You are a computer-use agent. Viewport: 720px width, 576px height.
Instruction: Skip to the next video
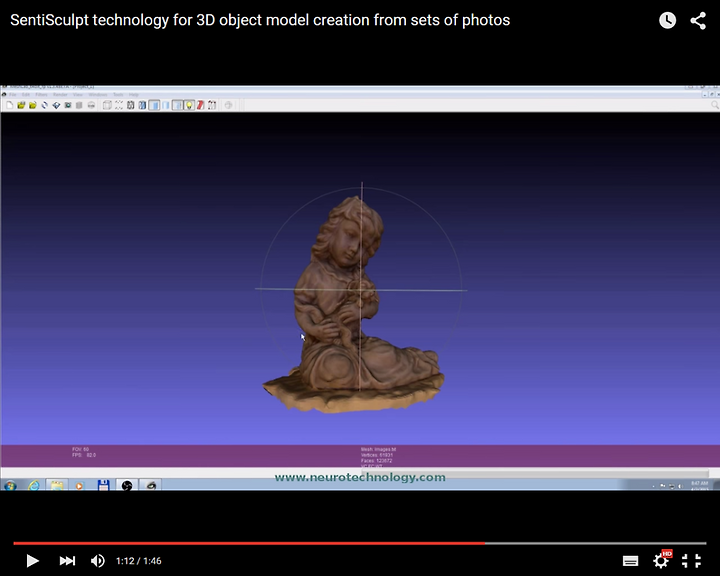(x=67, y=560)
